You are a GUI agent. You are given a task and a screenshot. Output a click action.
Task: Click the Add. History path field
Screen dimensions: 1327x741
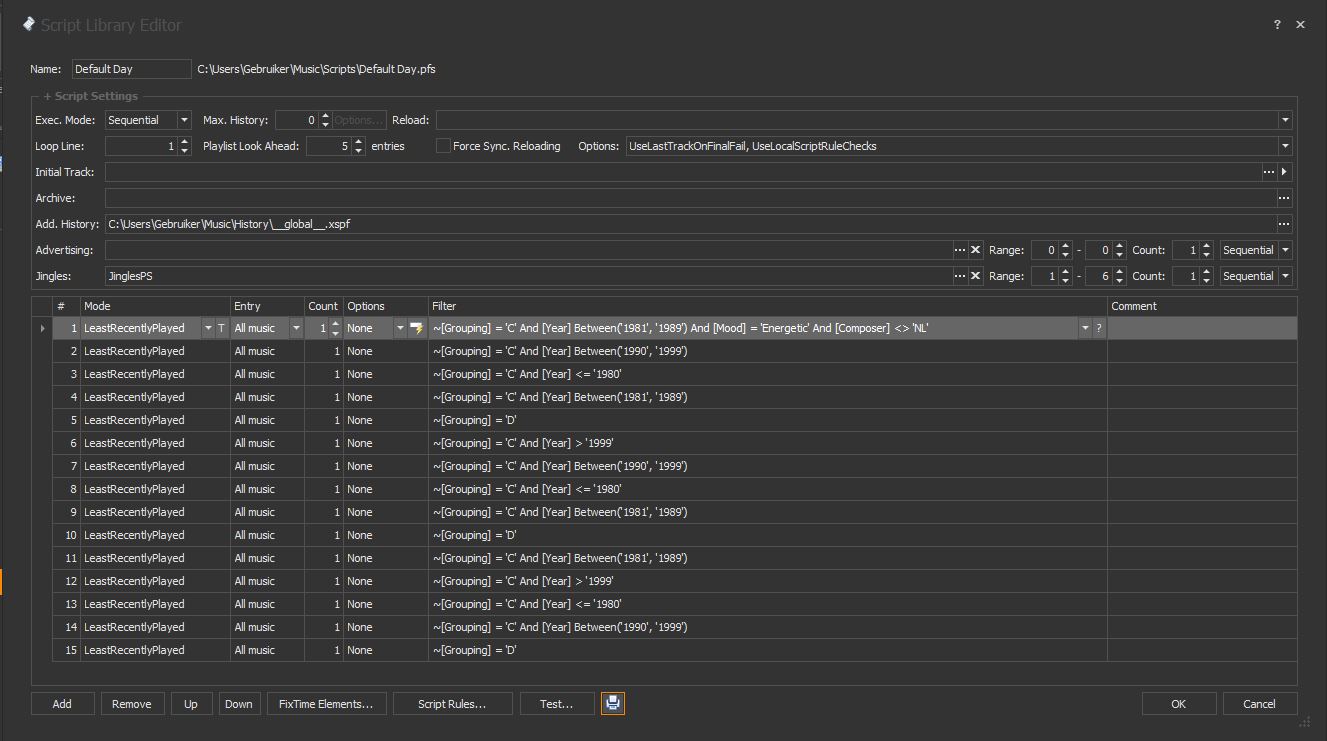[x=690, y=224]
